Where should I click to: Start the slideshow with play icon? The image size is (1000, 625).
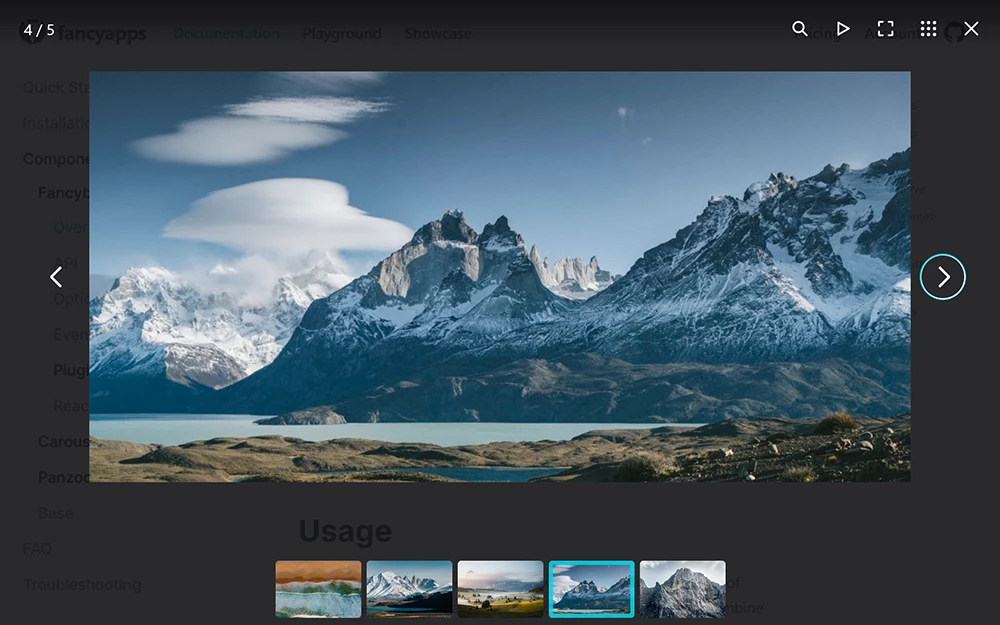click(x=843, y=29)
